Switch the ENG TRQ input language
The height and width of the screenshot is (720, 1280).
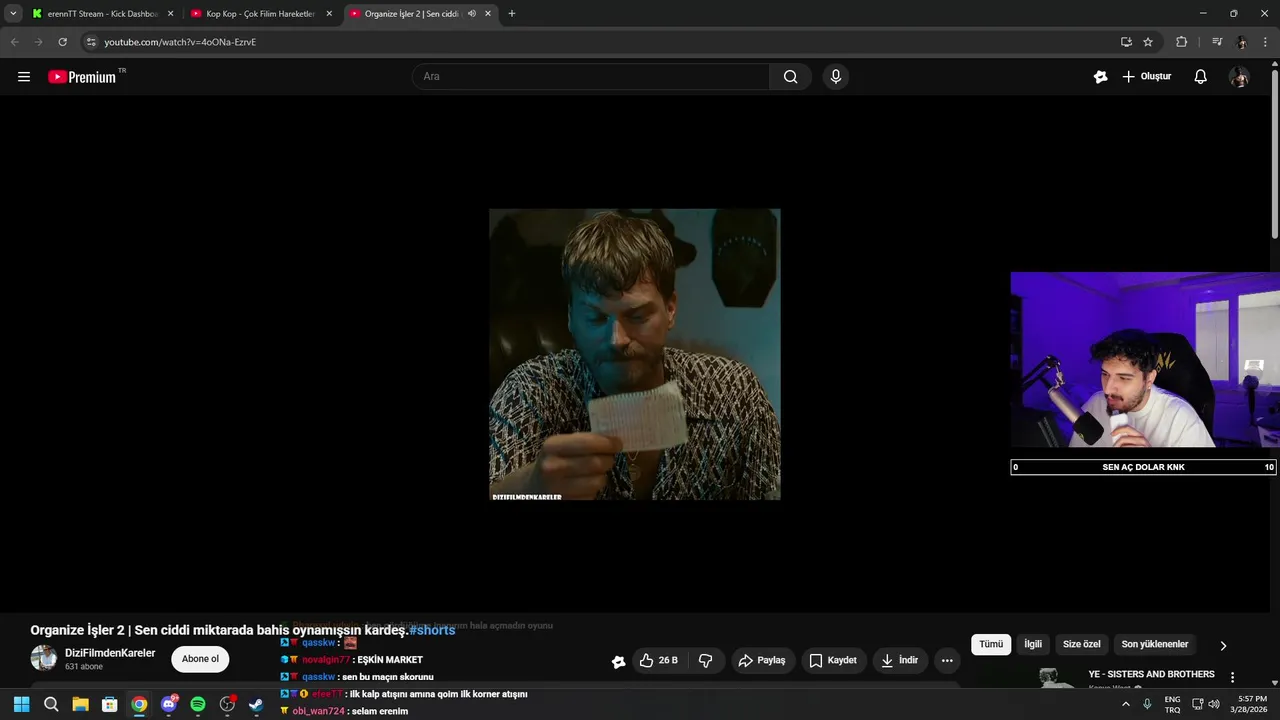(1172, 704)
